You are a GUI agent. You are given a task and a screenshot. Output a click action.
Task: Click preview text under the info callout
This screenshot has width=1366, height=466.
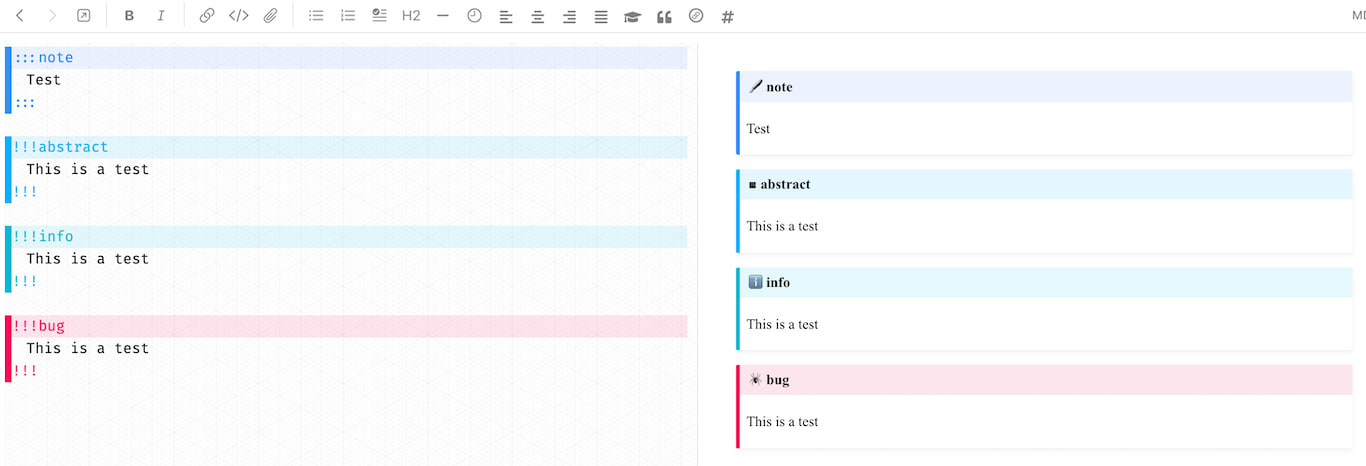tap(782, 324)
